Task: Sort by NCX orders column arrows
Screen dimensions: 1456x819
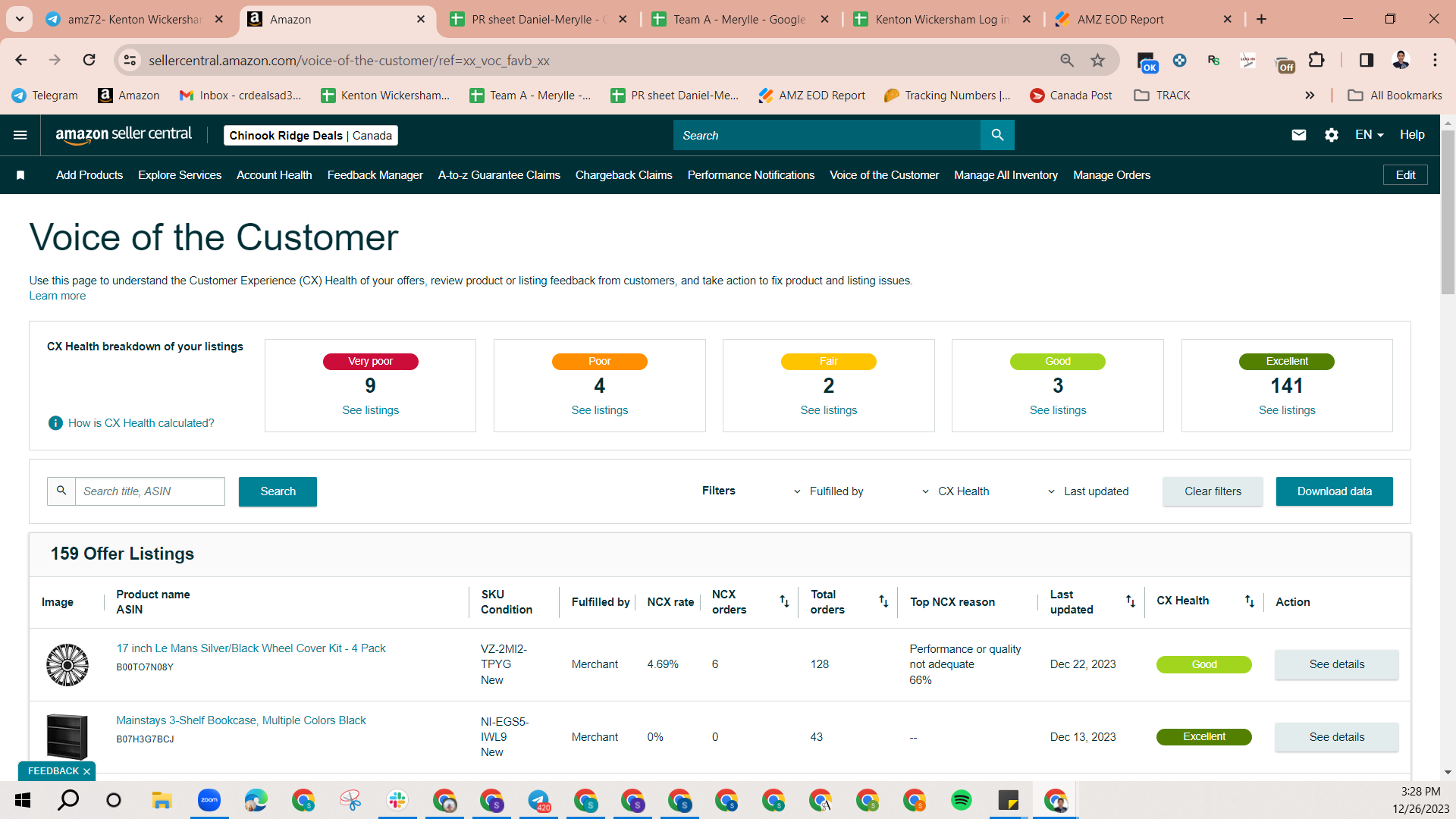Action: click(784, 601)
